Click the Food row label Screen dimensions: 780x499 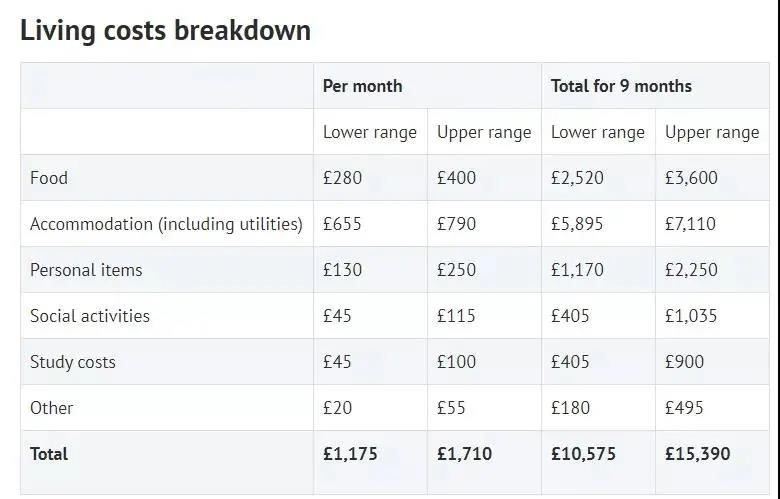click(x=49, y=178)
